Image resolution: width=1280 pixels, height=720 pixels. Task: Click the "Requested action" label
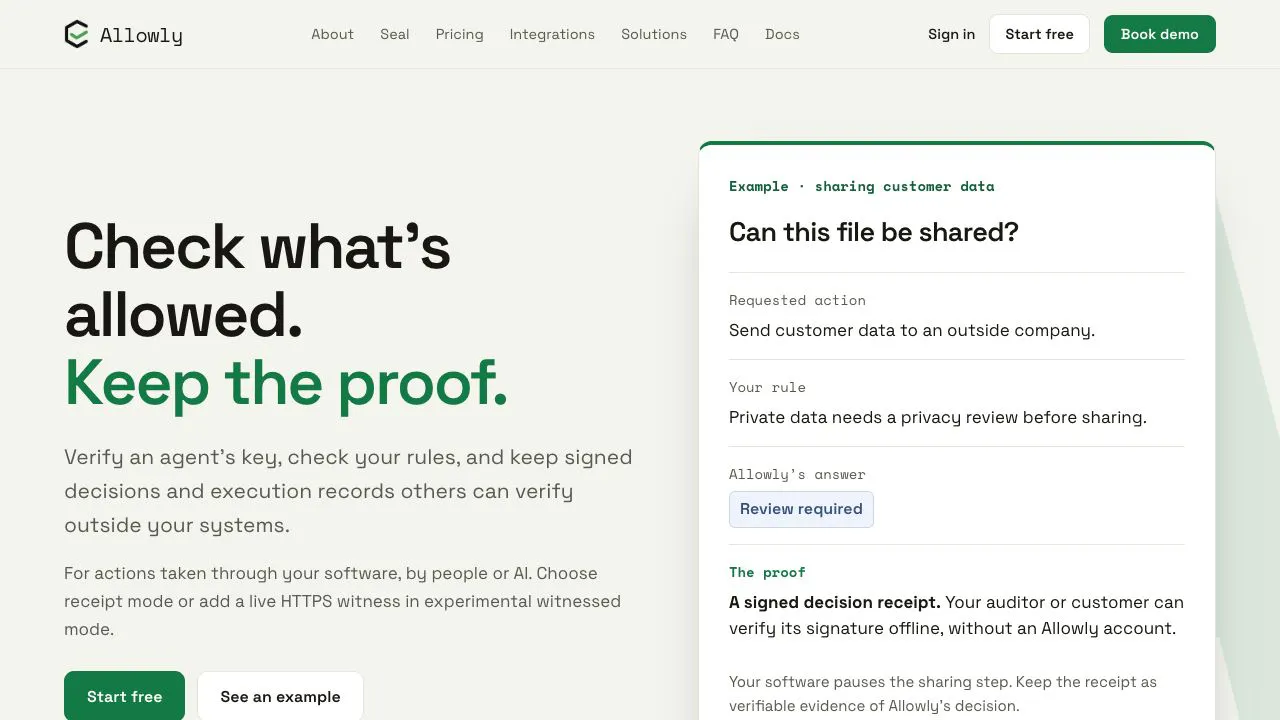coord(797,300)
